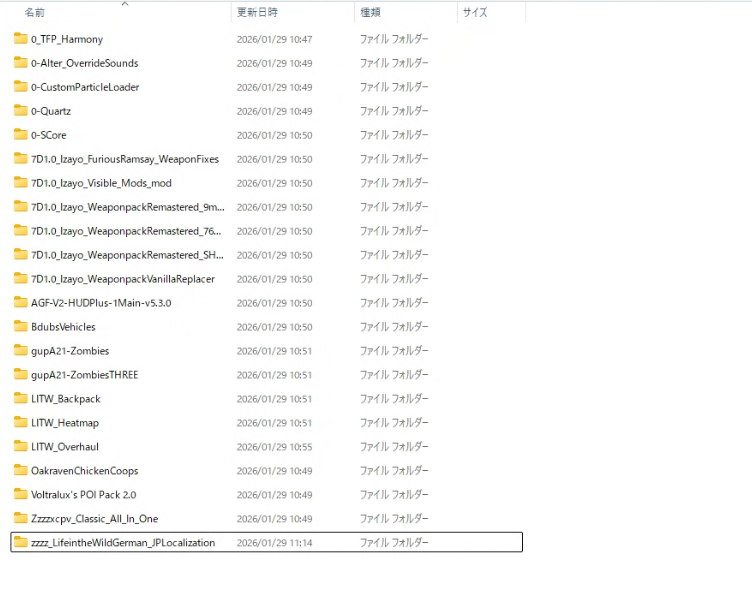Click the 0-SCore folder icon

[x=21, y=135]
